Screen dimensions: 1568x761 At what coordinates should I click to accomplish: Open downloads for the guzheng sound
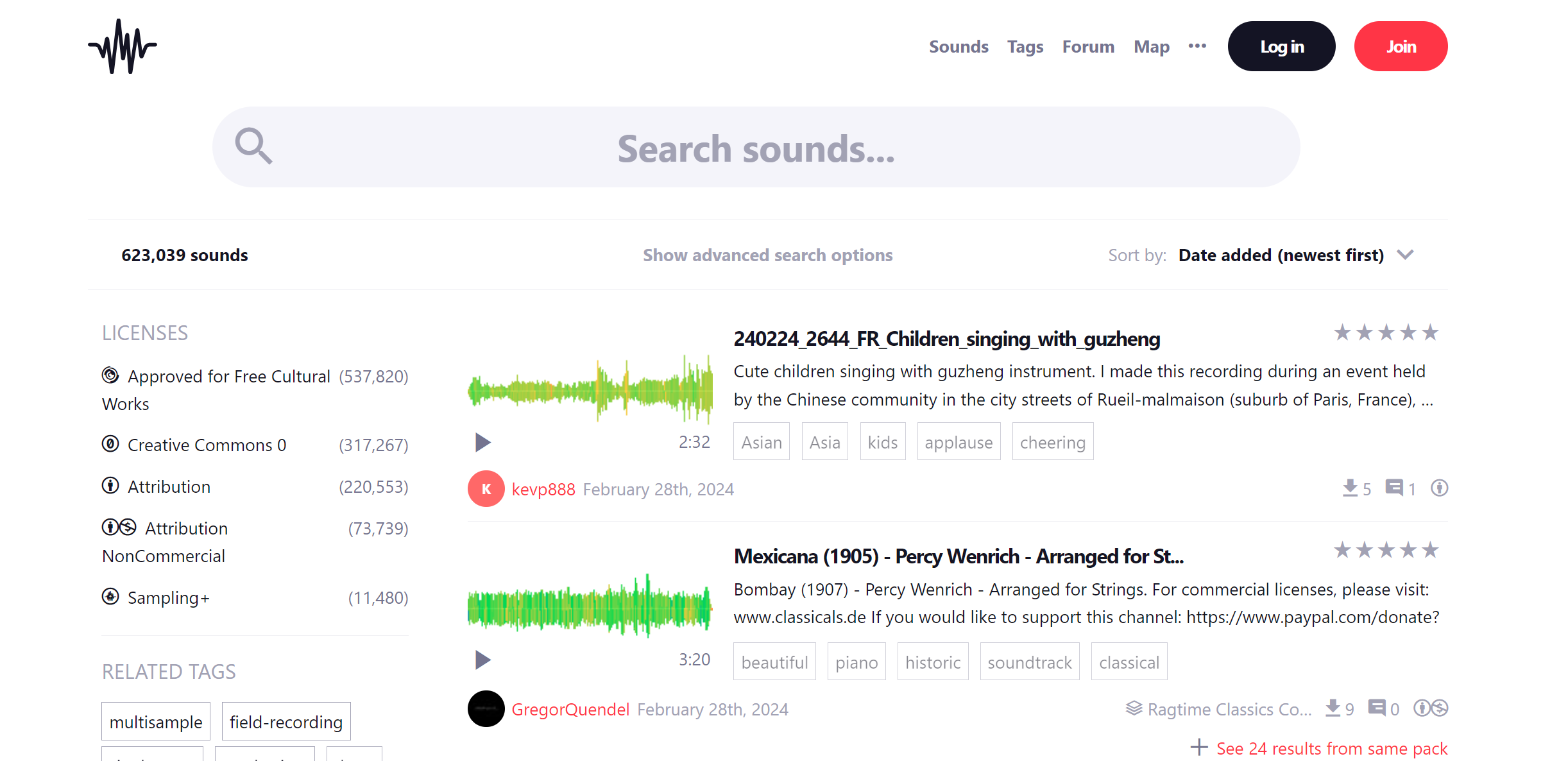pyautogui.click(x=1350, y=488)
